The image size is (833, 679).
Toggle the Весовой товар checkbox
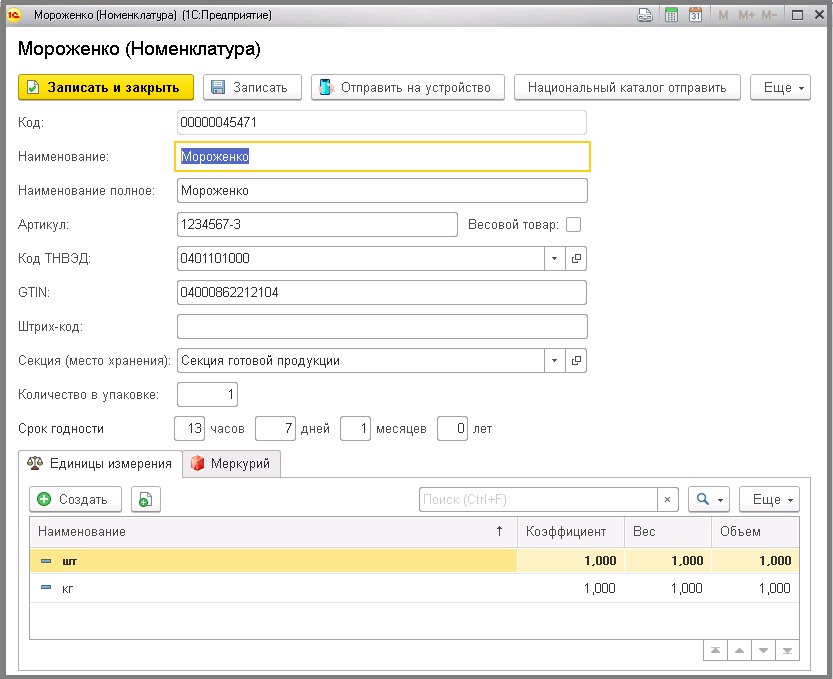pyautogui.click(x=573, y=225)
